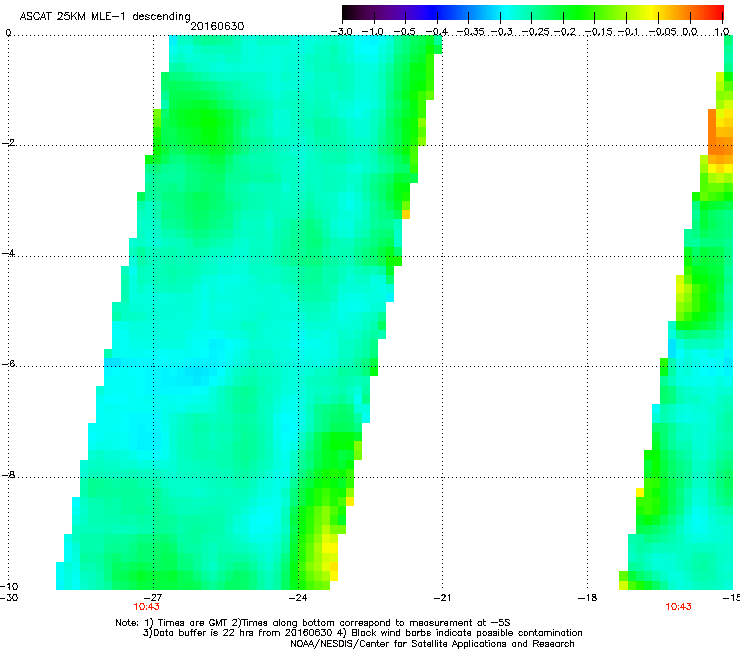Select the -0.35 color scale label
740x650 pixels.
pos(470,32)
